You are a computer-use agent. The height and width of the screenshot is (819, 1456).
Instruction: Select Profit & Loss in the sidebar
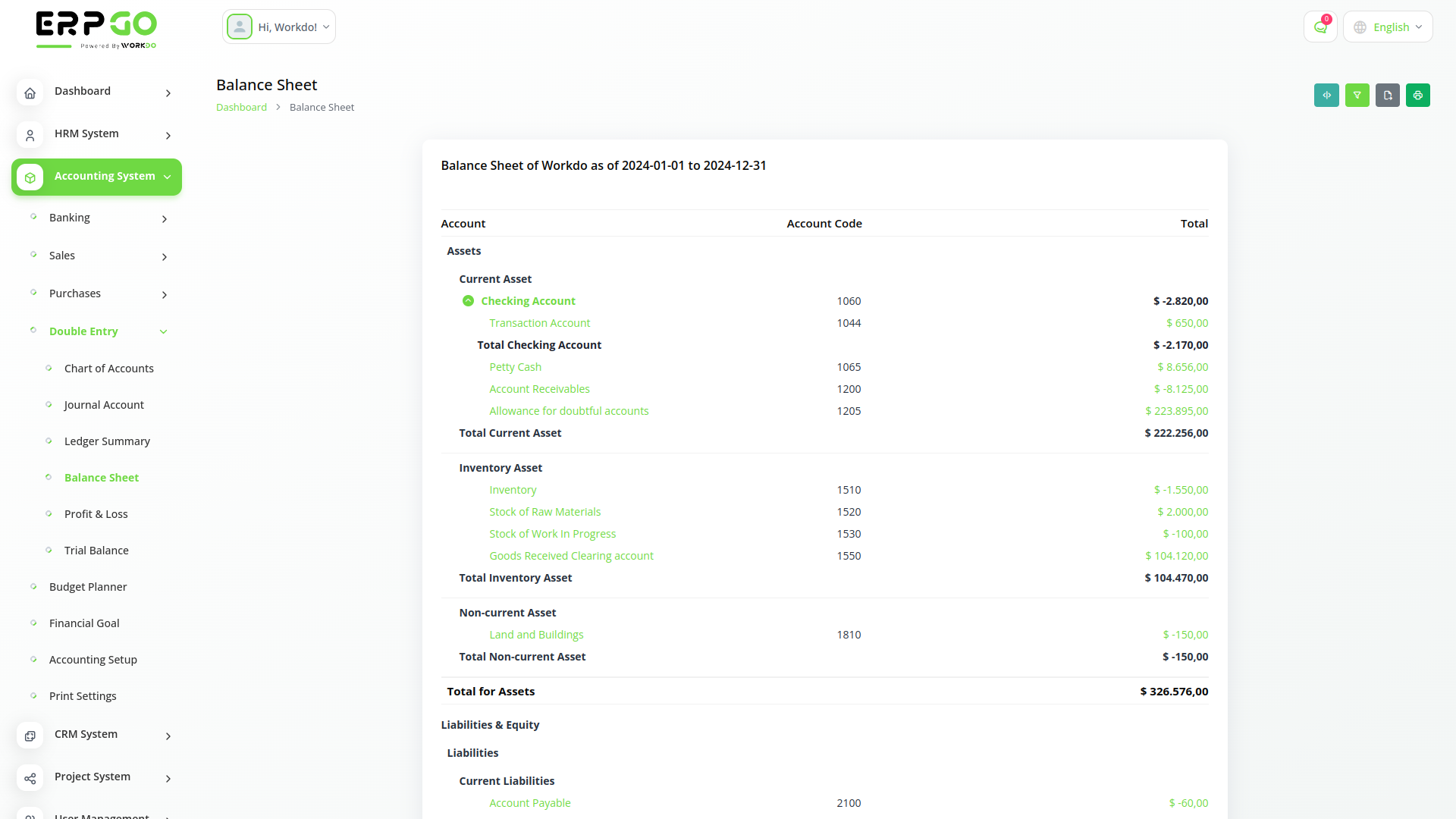point(96,514)
